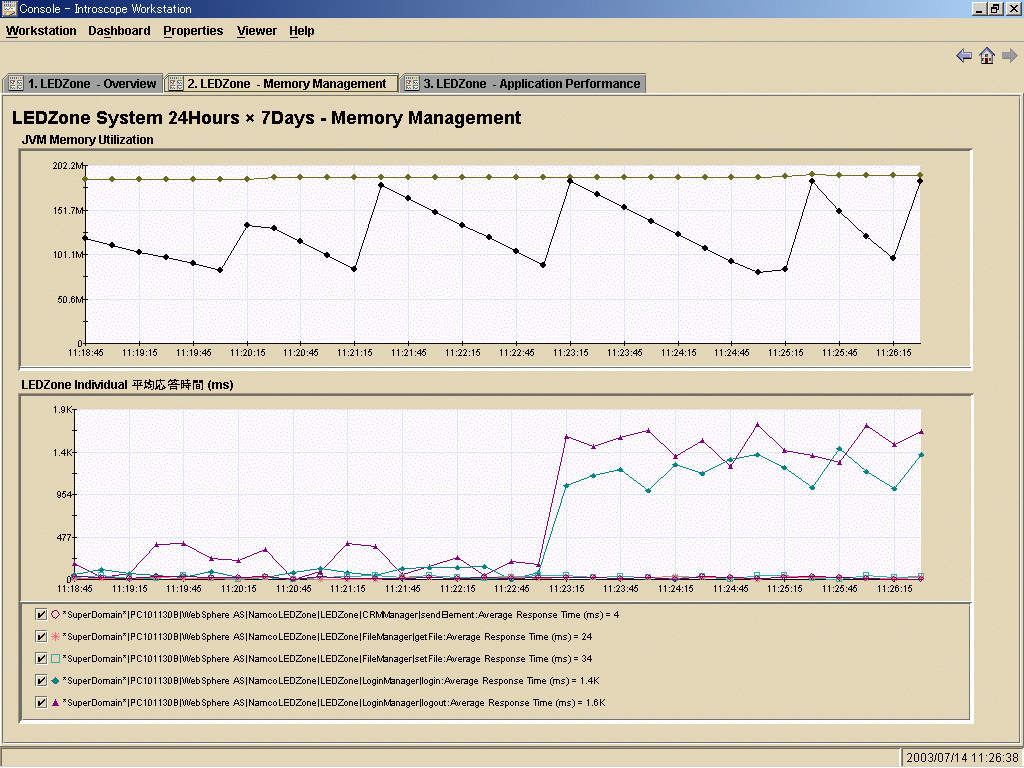
Task: Select the logout Average Response Time legend text
Action: 334,703
